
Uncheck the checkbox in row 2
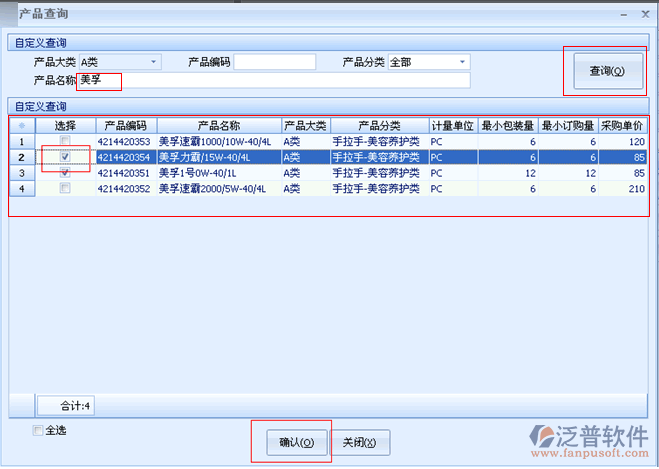[65, 157]
